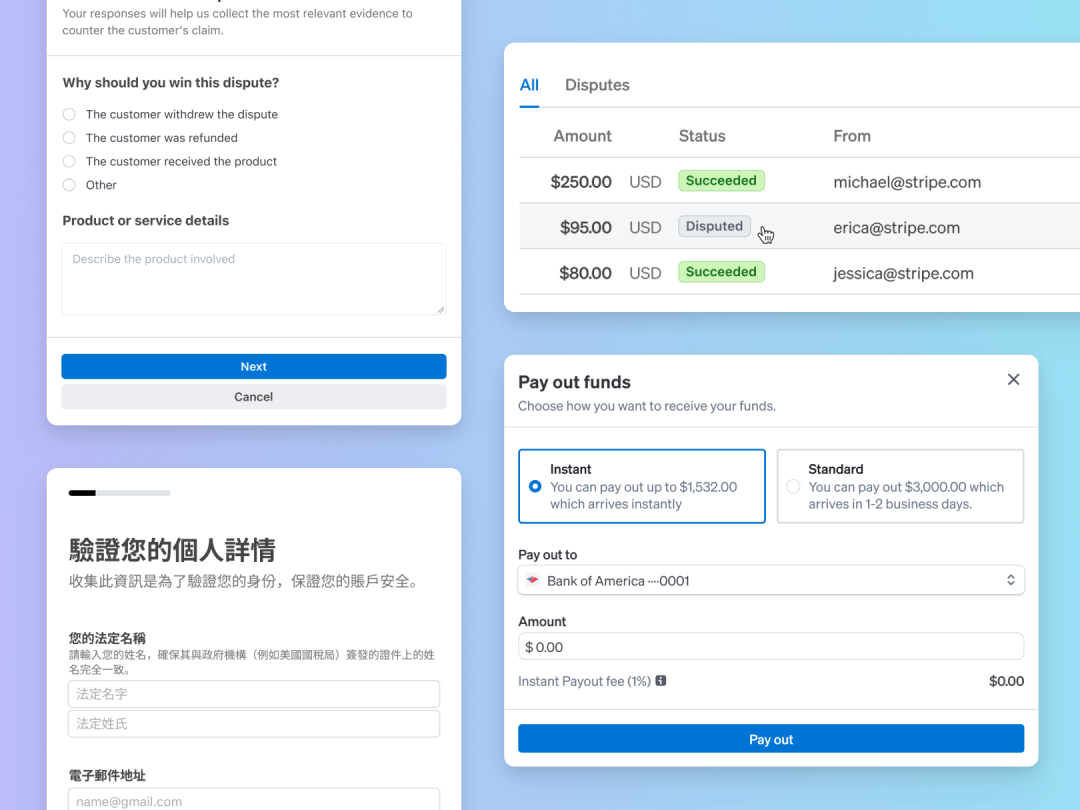Select the Instant payout radio option
Image resolution: width=1080 pixels, height=810 pixels.
(x=535, y=486)
